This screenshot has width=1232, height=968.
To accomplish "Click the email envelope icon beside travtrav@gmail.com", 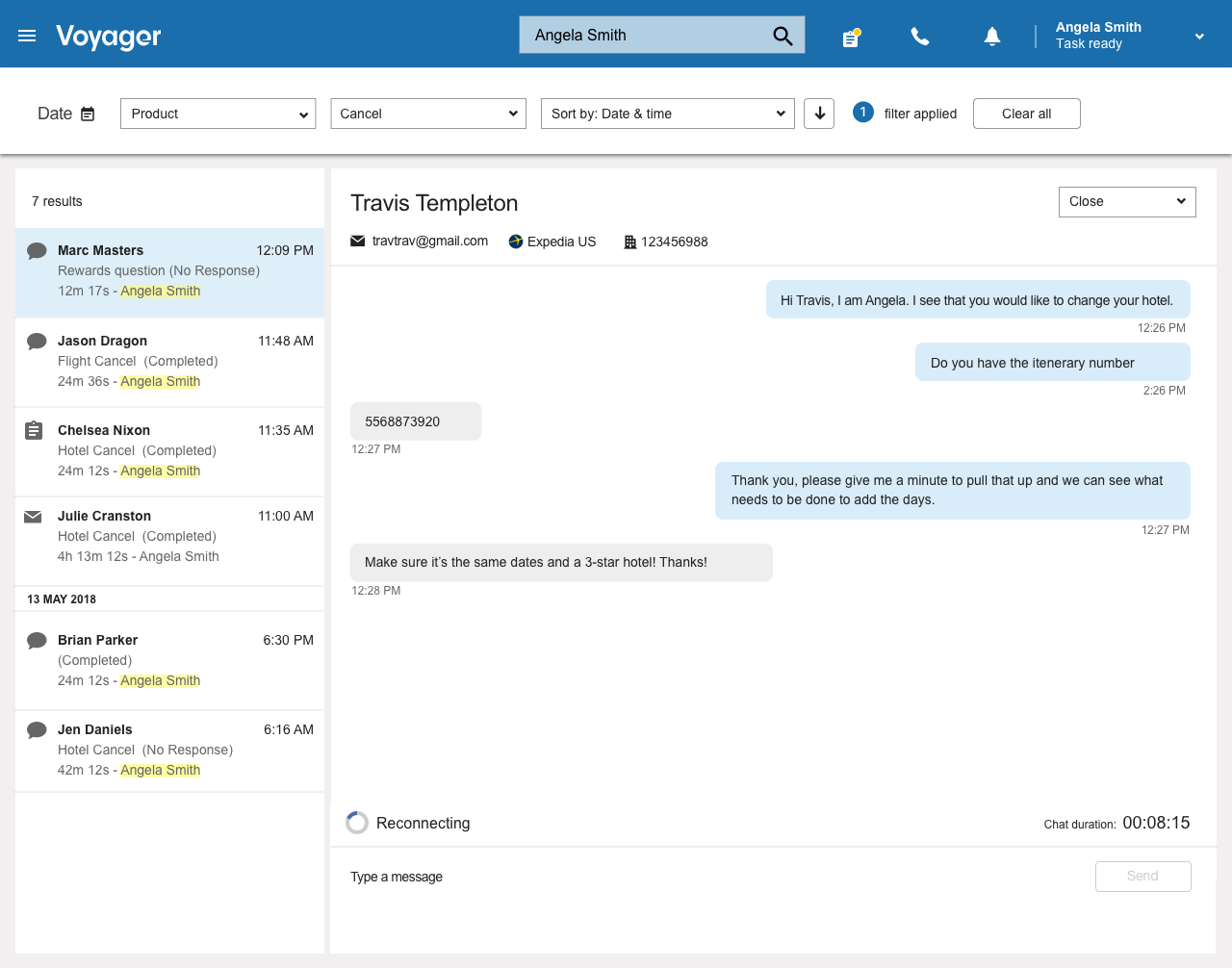I will (358, 242).
